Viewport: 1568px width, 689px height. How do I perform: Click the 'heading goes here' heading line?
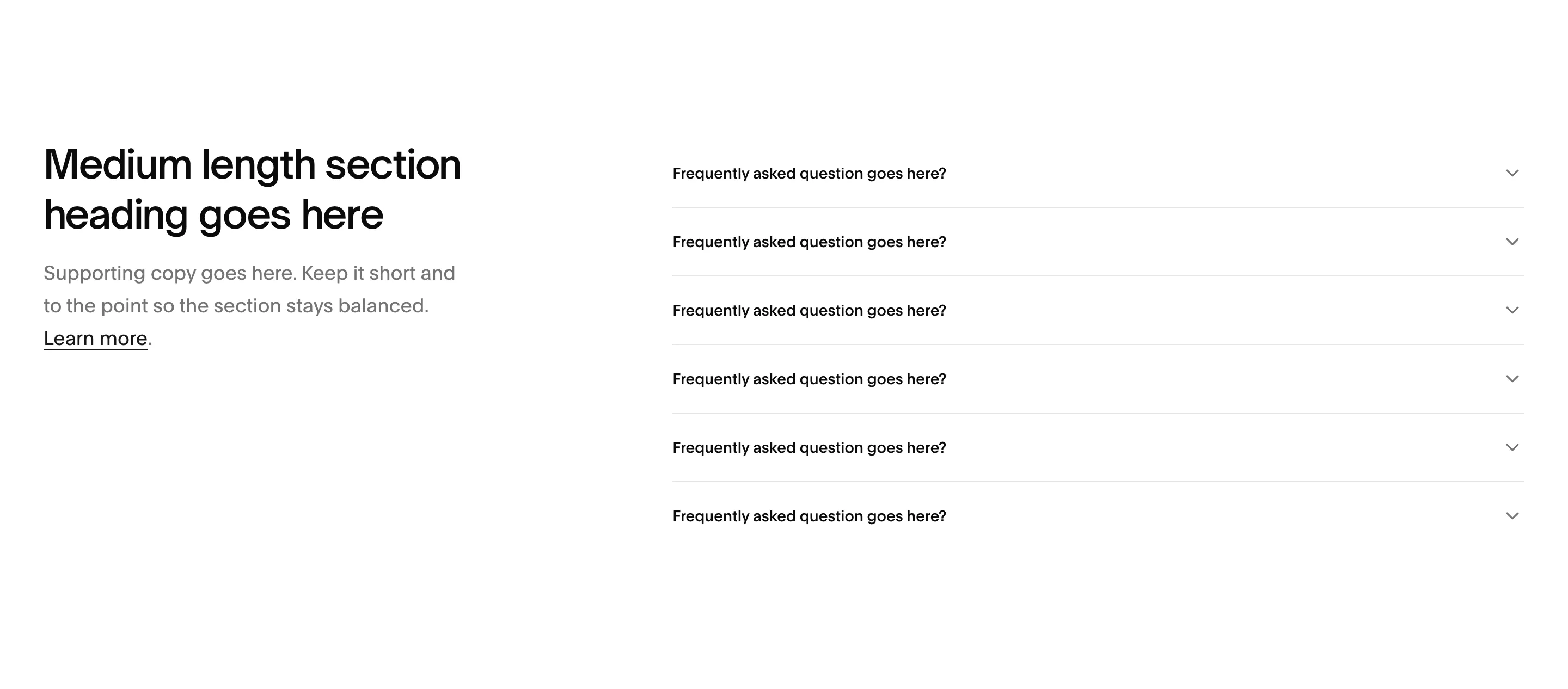[x=213, y=216]
